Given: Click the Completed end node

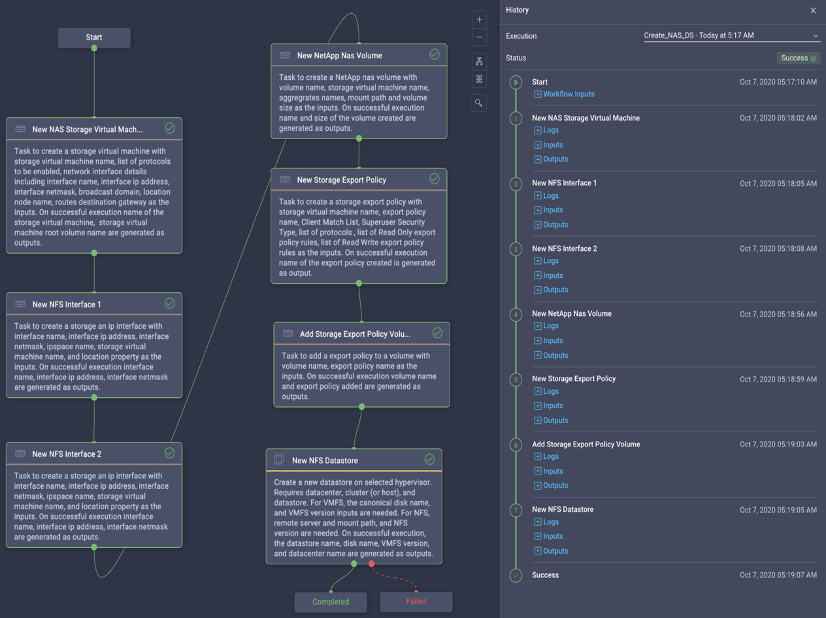Looking at the screenshot, I should coord(330,602).
